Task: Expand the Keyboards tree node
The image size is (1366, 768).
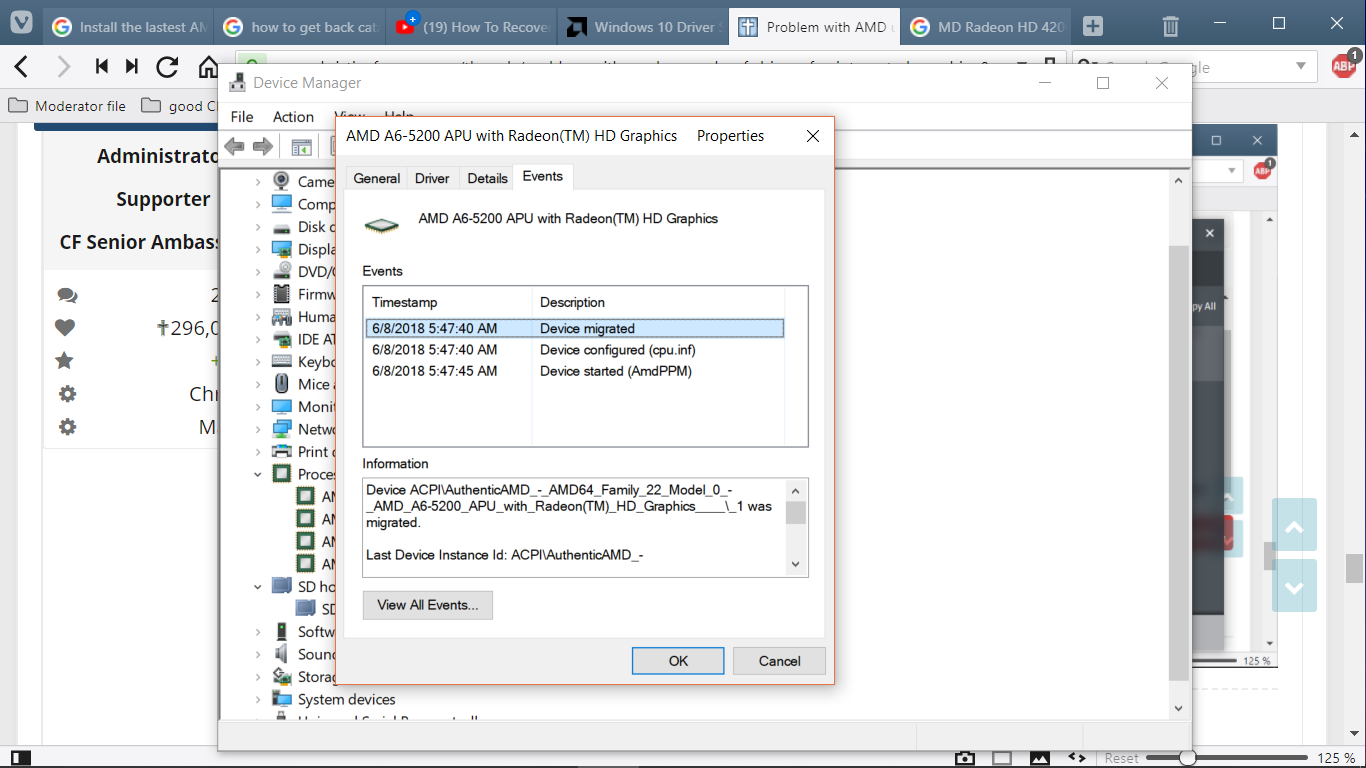Action: (258, 362)
